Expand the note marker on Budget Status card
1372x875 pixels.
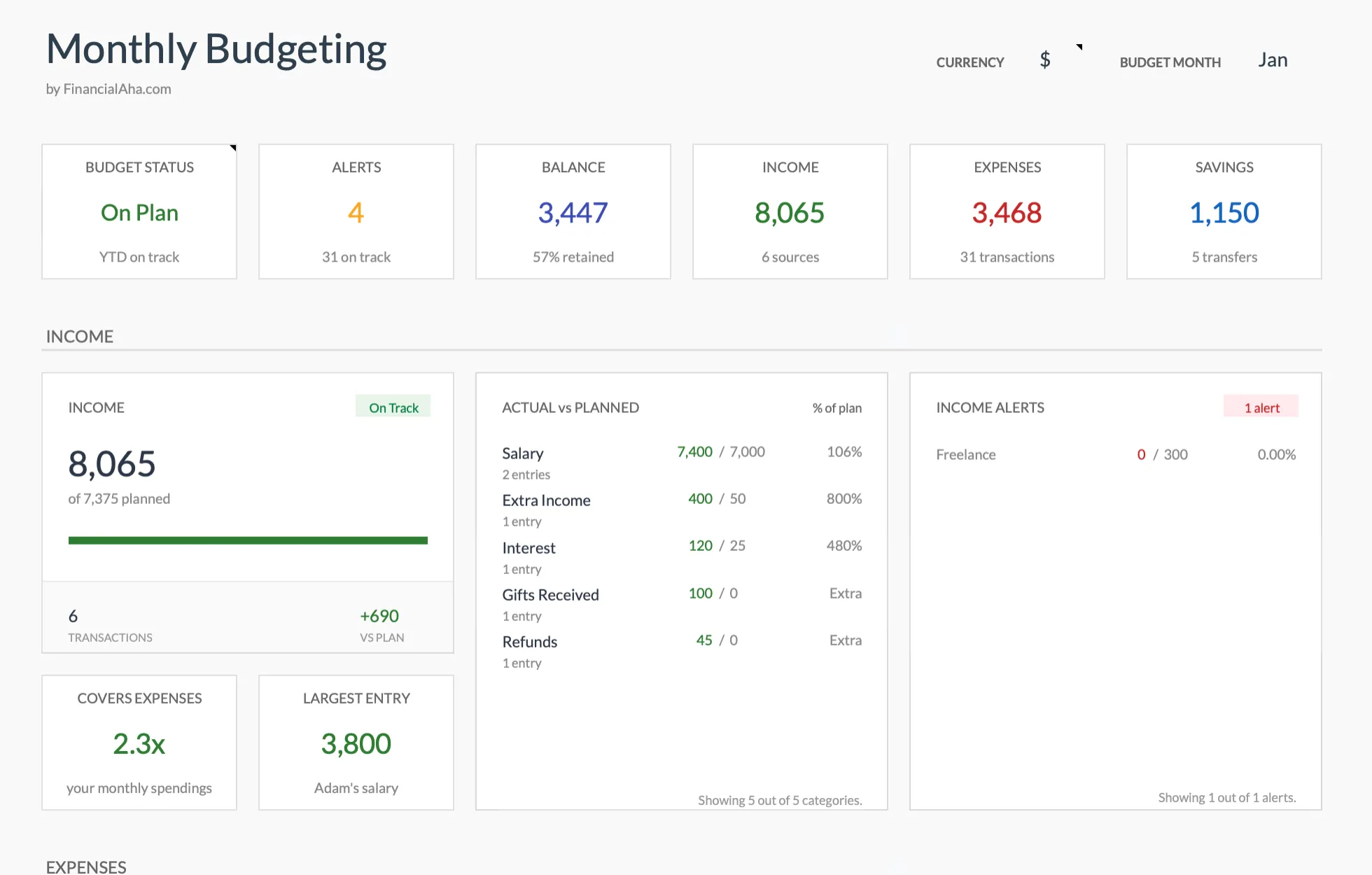tap(232, 147)
